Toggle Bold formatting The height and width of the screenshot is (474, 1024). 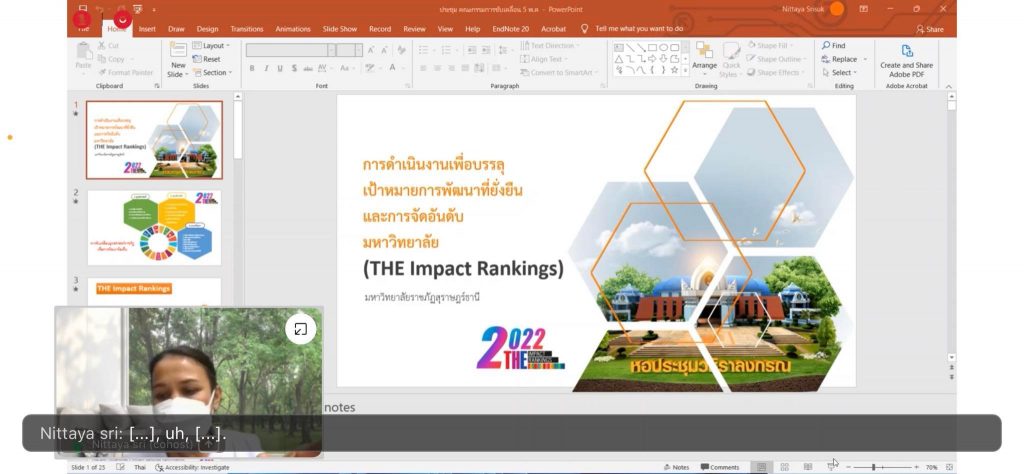pyautogui.click(x=252, y=68)
